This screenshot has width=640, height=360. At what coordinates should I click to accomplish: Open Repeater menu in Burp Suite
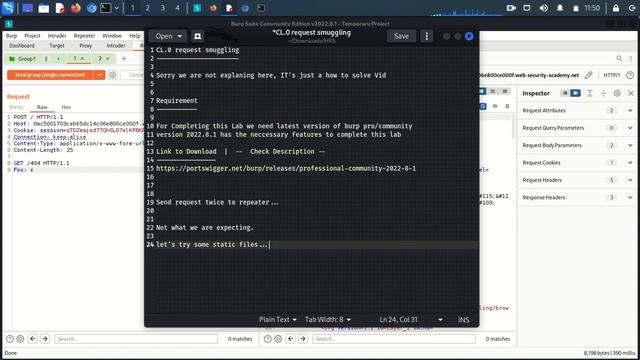click(x=84, y=36)
